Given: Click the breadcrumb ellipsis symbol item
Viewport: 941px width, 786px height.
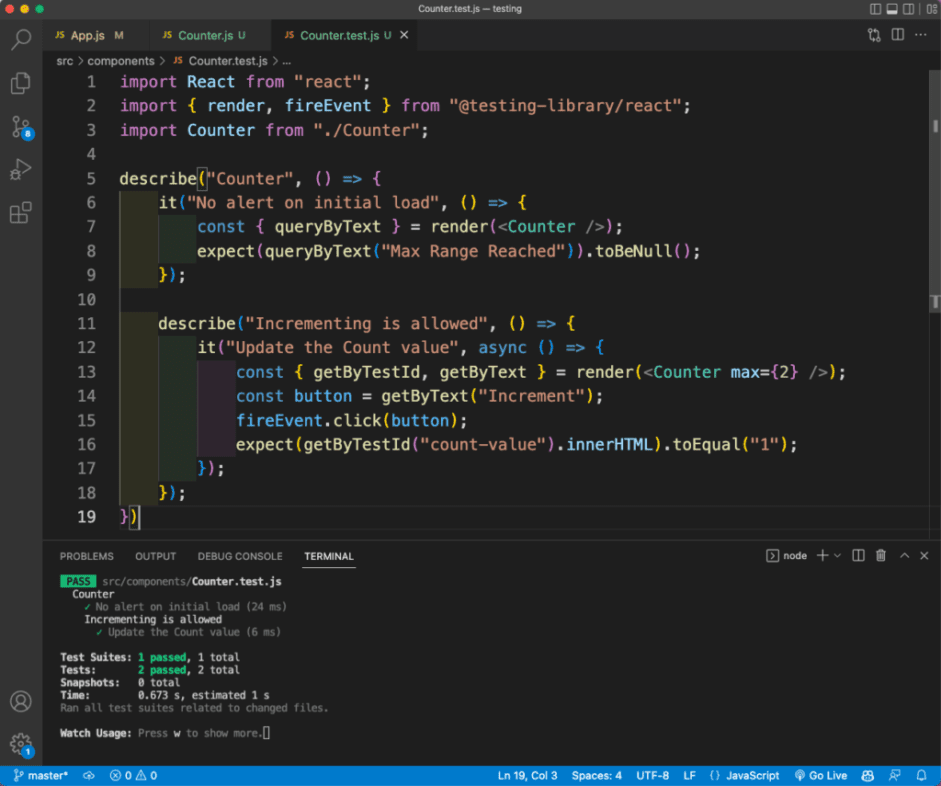Looking at the screenshot, I should pyautogui.click(x=287, y=61).
